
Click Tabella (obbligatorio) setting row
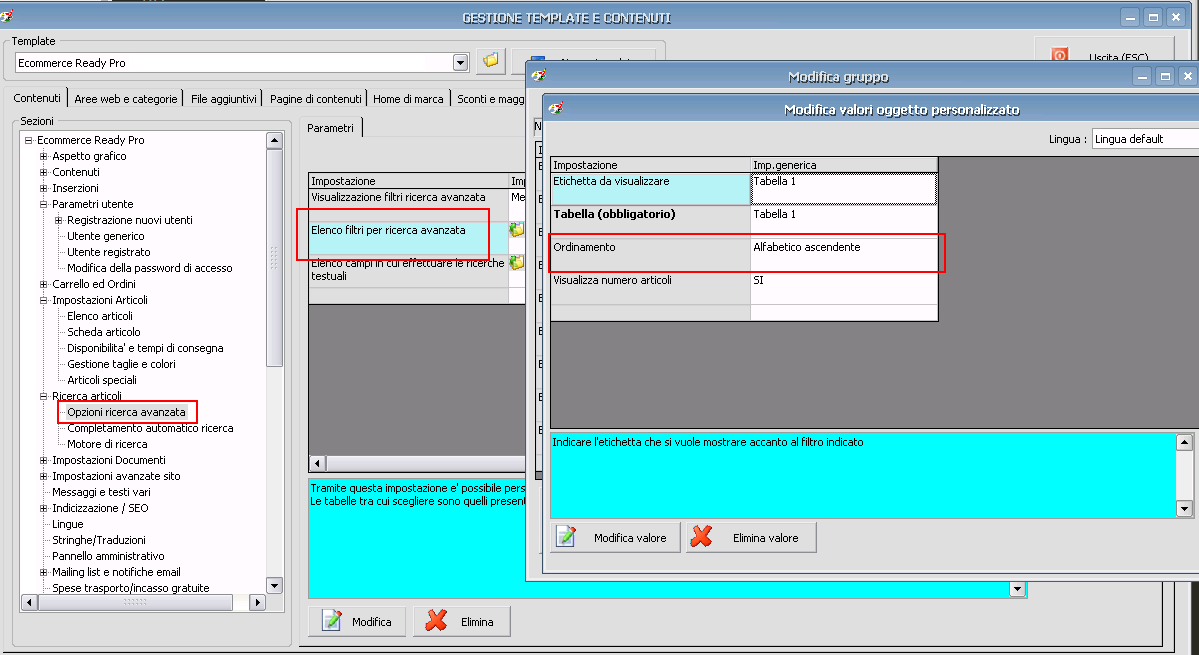[x=651, y=222]
